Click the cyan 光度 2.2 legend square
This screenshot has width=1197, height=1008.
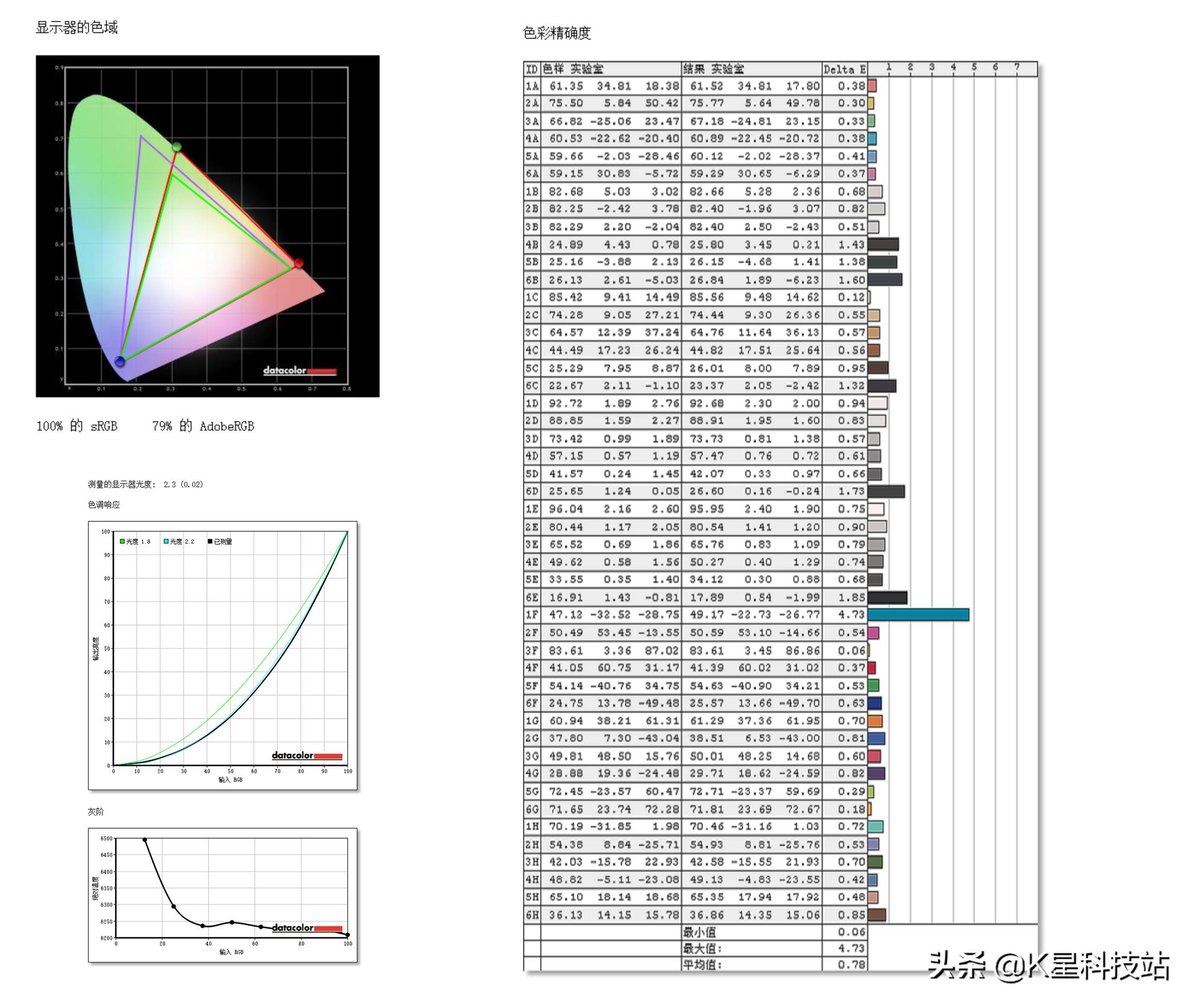(166, 541)
